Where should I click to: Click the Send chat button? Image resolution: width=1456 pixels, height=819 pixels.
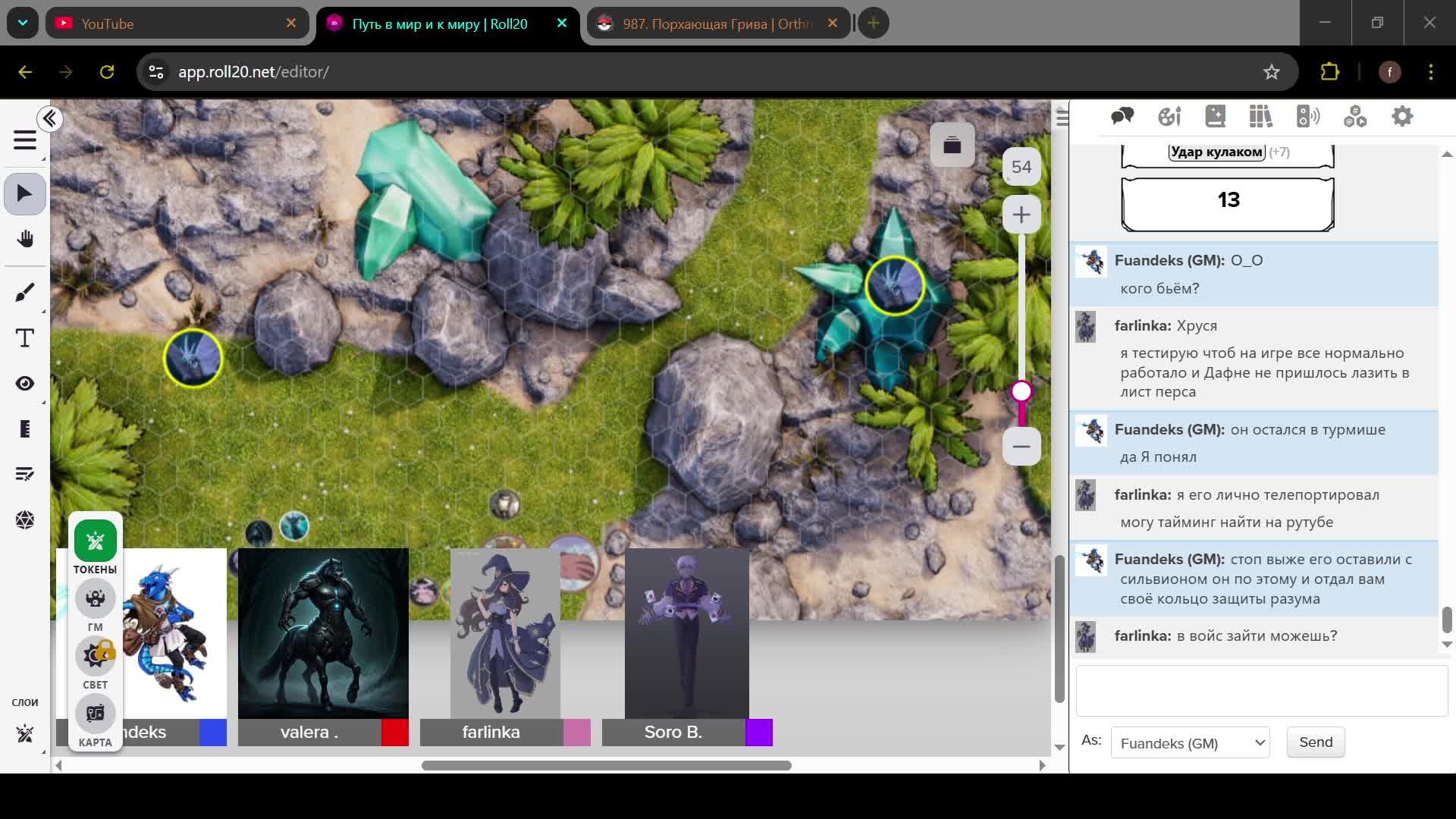pos(1315,742)
